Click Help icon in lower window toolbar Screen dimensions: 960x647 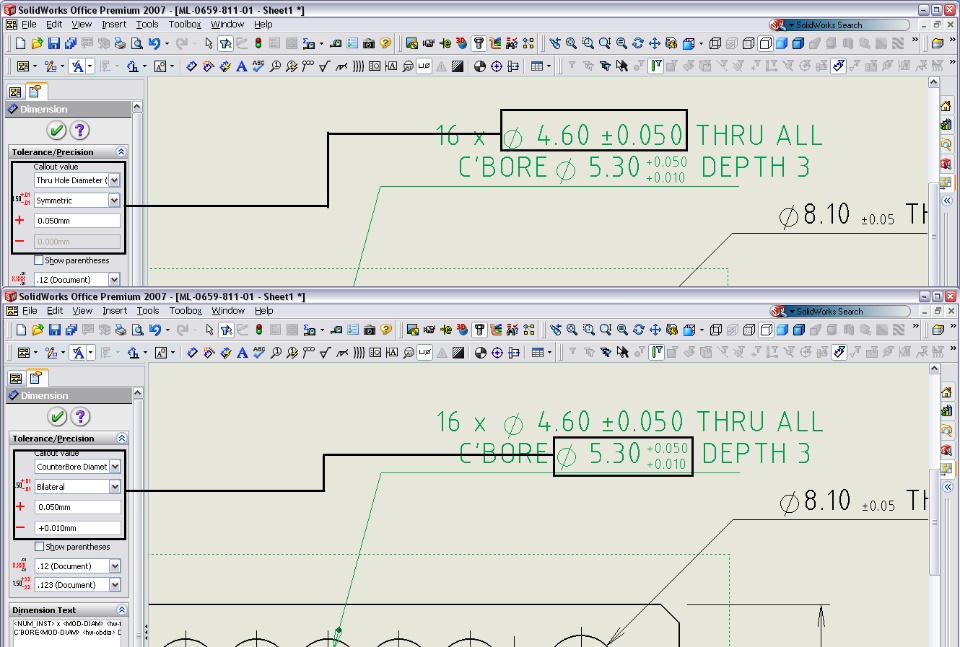386,330
